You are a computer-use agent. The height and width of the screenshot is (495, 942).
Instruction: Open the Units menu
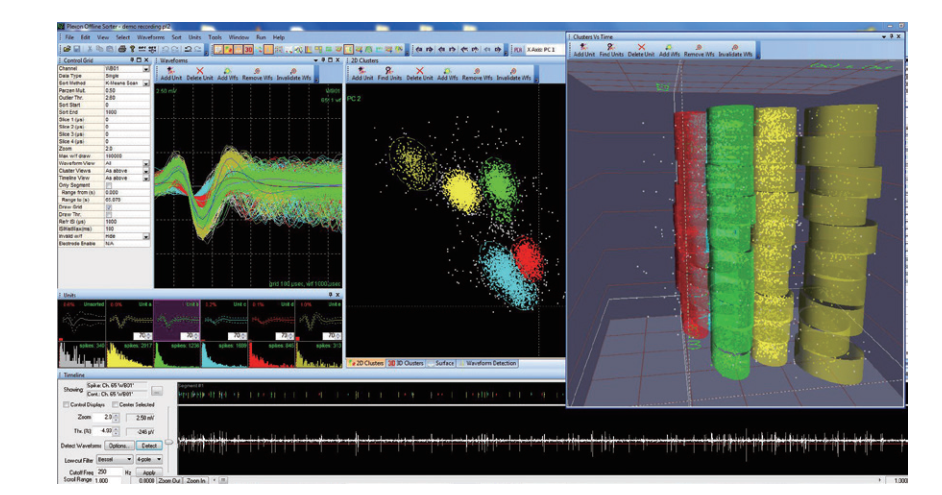[x=195, y=37]
